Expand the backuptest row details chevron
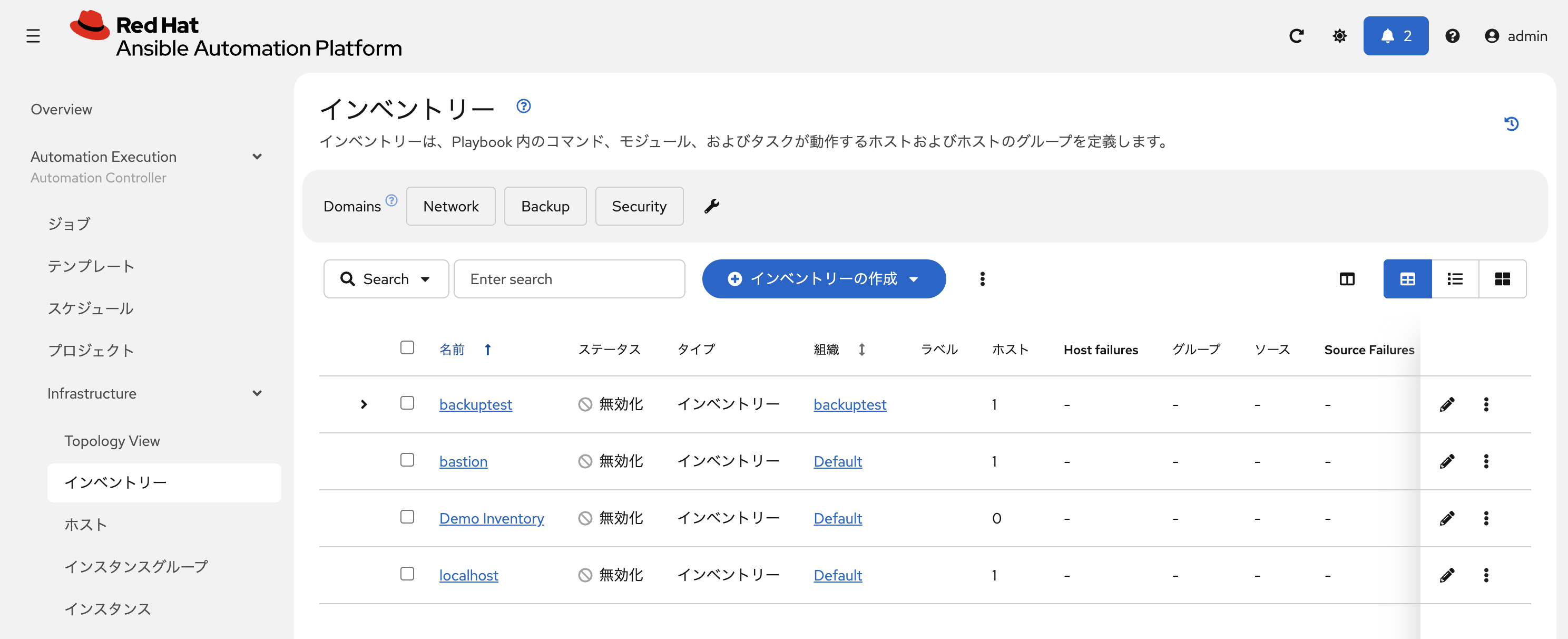Screen dimensions: 1568x639 pyautogui.click(x=364, y=404)
